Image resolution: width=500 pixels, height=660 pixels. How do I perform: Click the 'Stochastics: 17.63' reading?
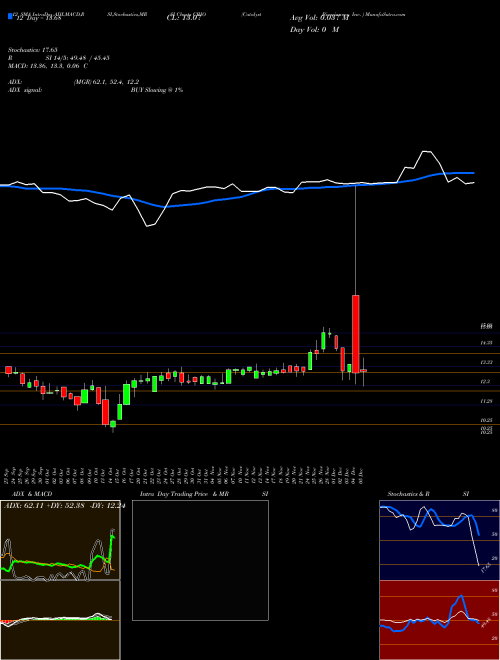coord(33,50)
